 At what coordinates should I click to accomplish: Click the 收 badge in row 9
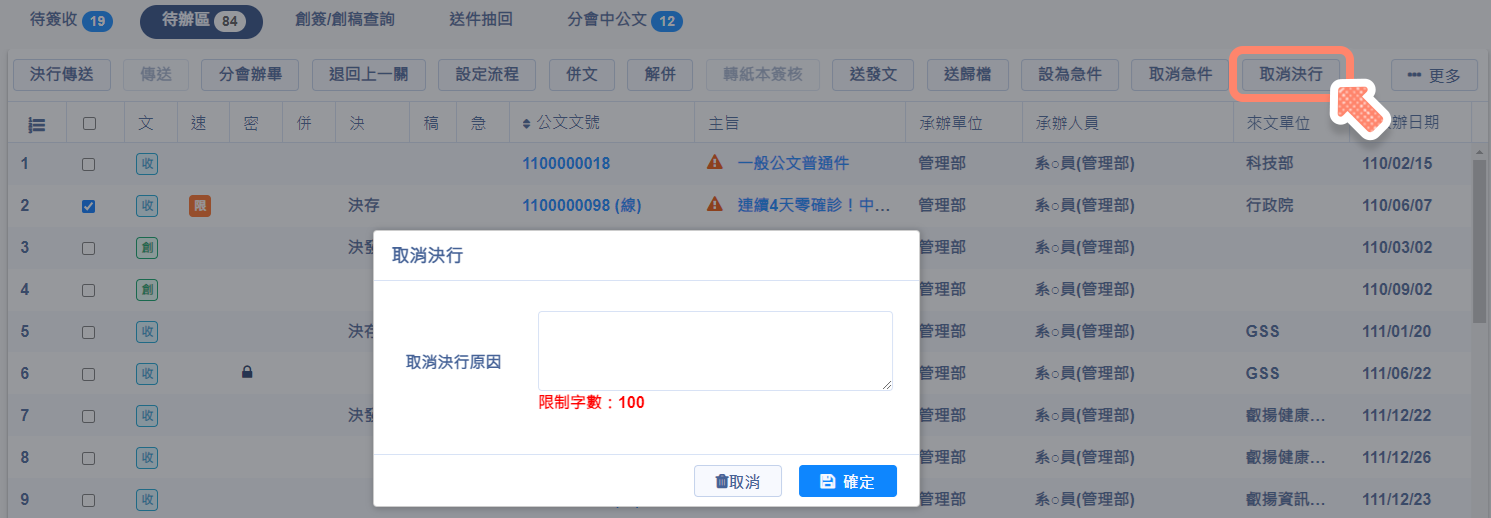[147, 499]
